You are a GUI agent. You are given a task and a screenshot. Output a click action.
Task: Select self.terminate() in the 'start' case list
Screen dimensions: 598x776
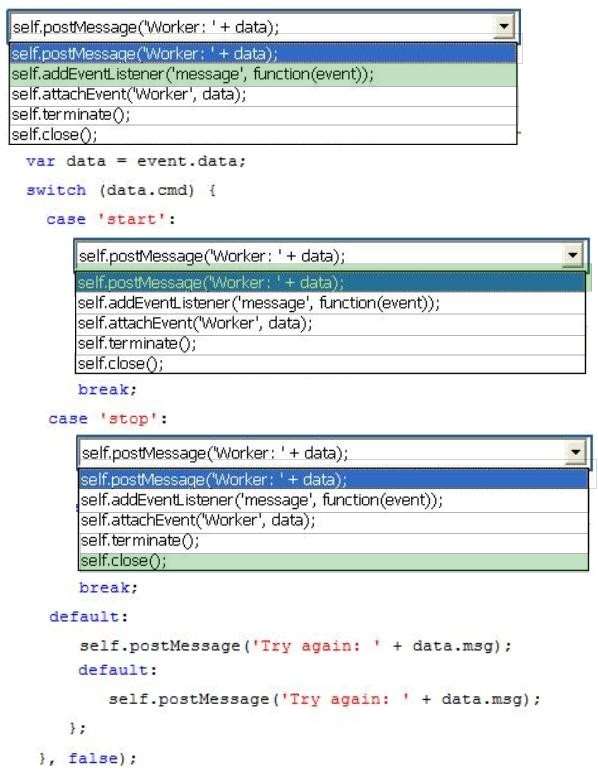330,344
